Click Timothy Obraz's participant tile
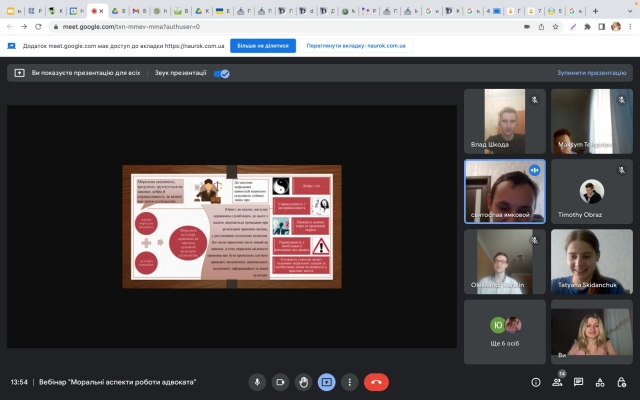The image size is (640, 400). pyautogui.click(x=591, y=191)
